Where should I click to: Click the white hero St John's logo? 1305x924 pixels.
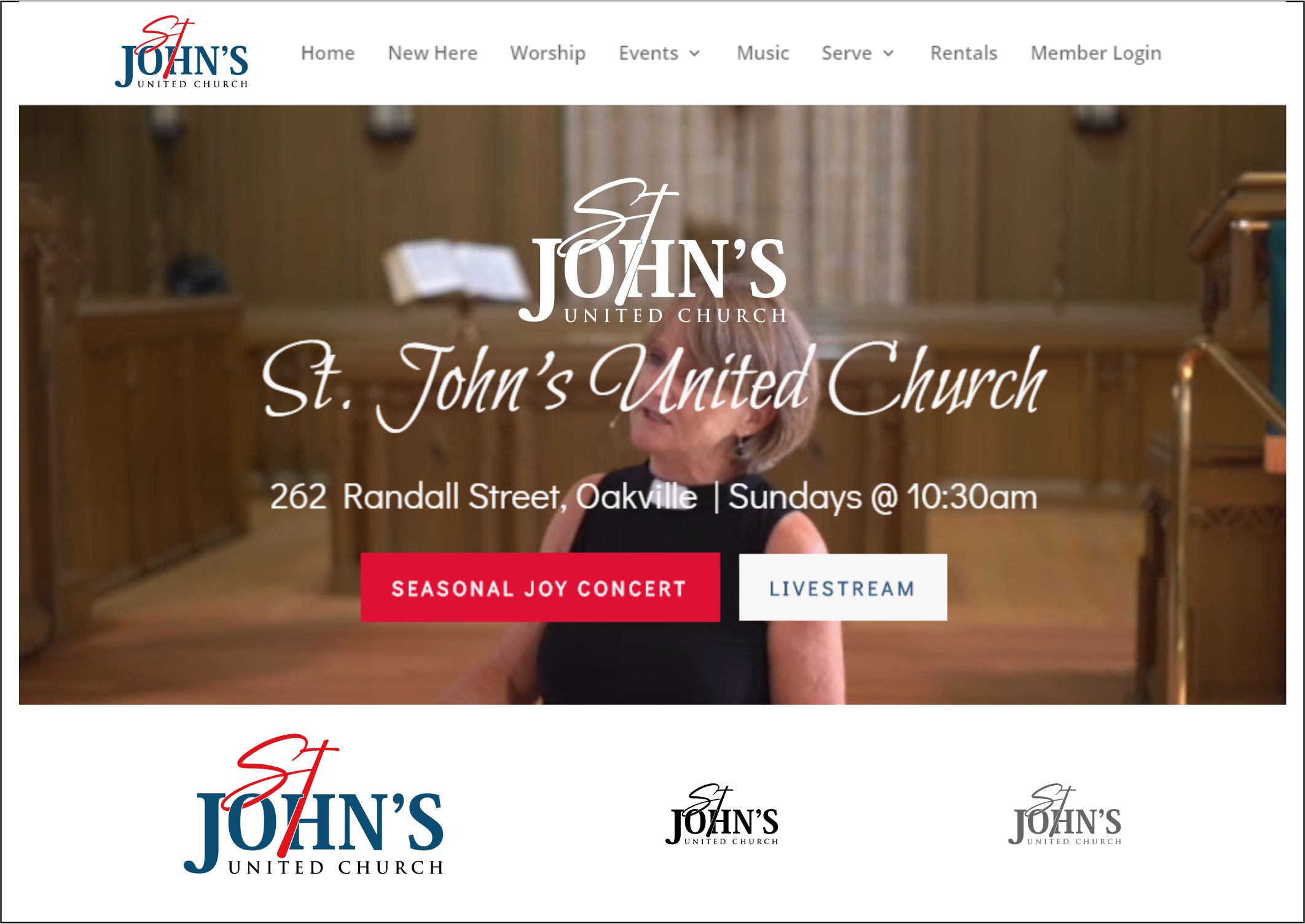tap(652, 250)
